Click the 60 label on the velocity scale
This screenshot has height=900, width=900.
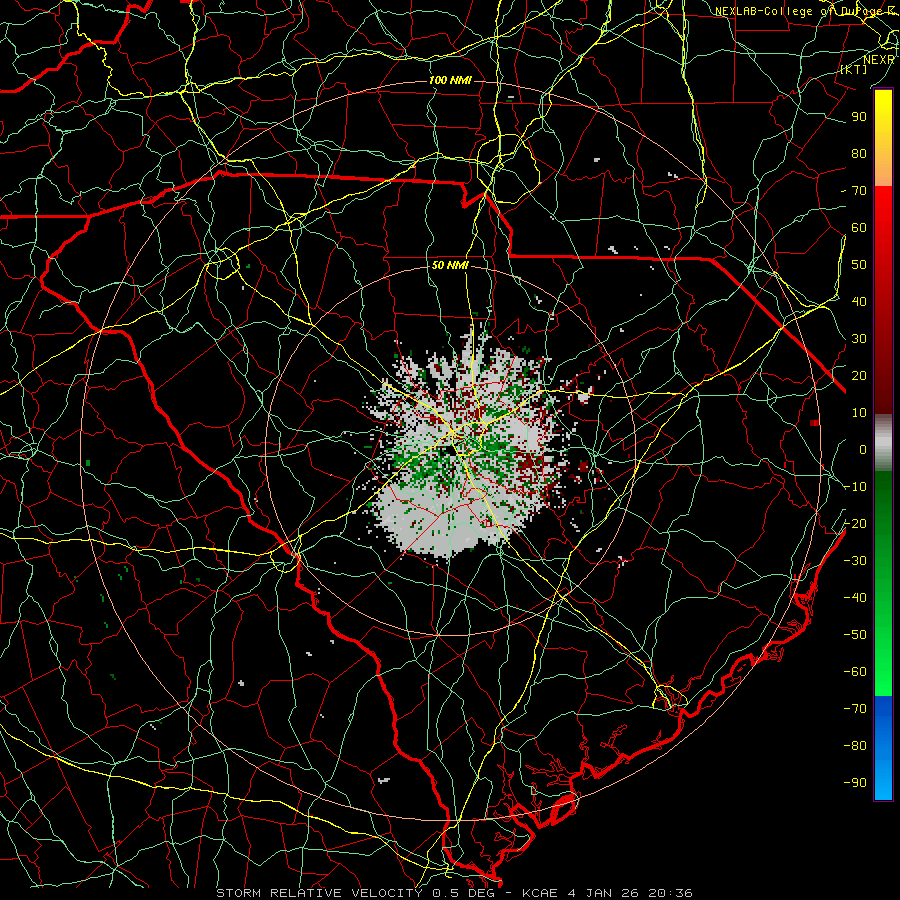click(859, 227)
